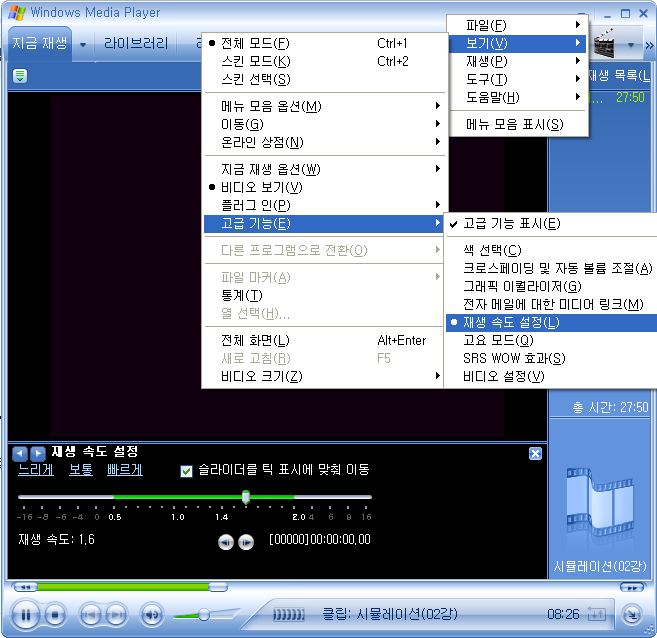
Task: Open the green Now Playing options icon
Action: pyautogui.click(x=20, y=76)
